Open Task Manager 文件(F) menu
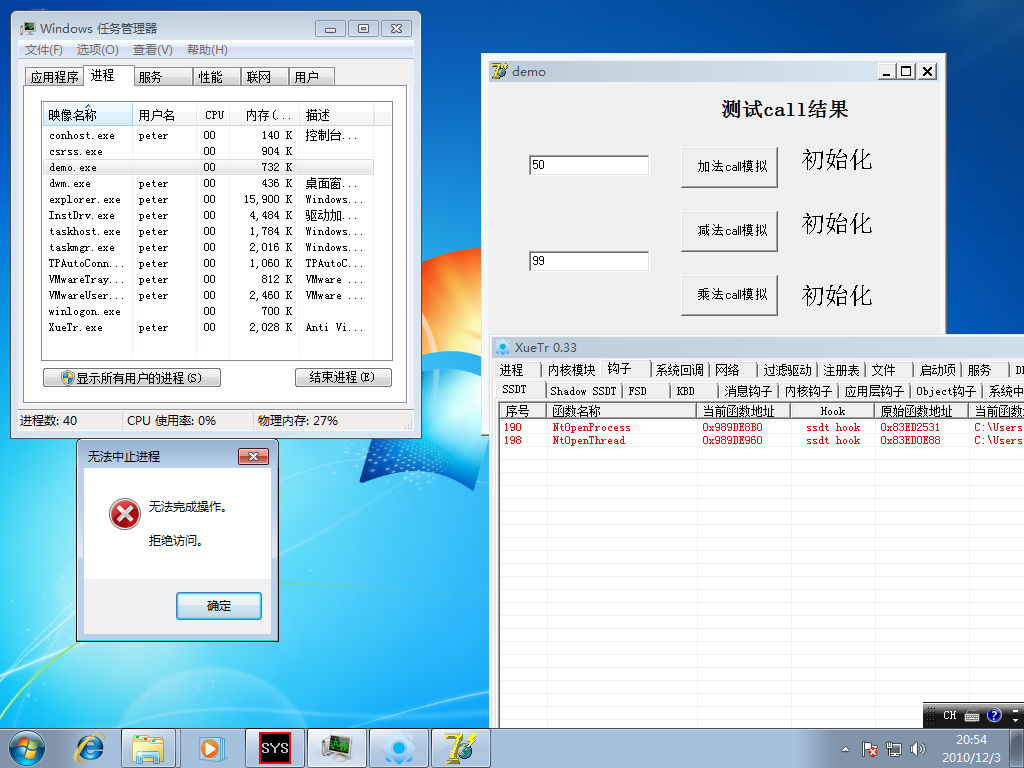Screen dimensions: 1024x768 [x=43, y=50]
